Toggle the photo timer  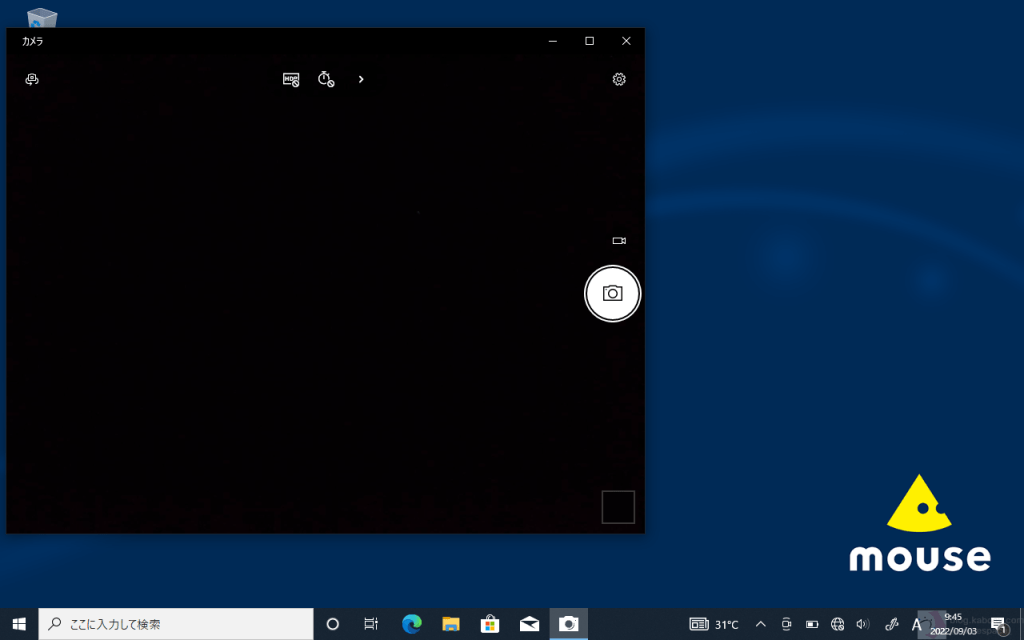[326, 79]
